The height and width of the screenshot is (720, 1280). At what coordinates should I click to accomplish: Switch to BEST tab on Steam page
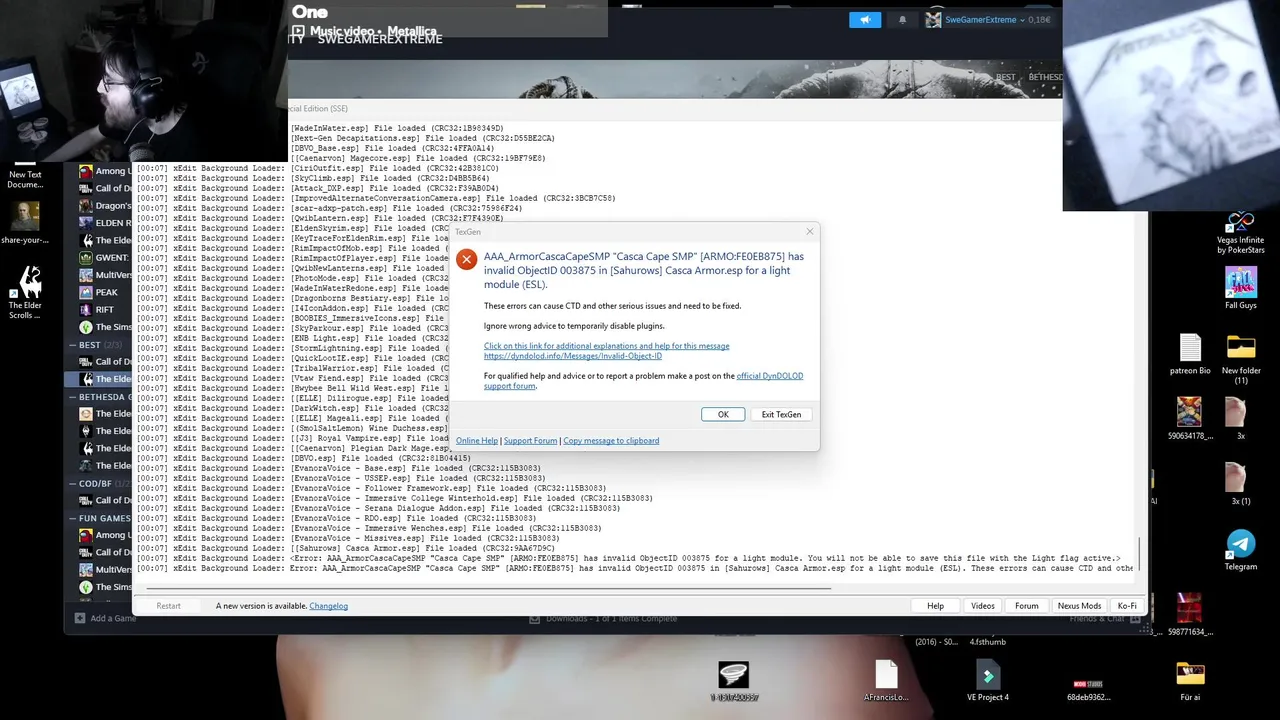[x=1006, y=77]
